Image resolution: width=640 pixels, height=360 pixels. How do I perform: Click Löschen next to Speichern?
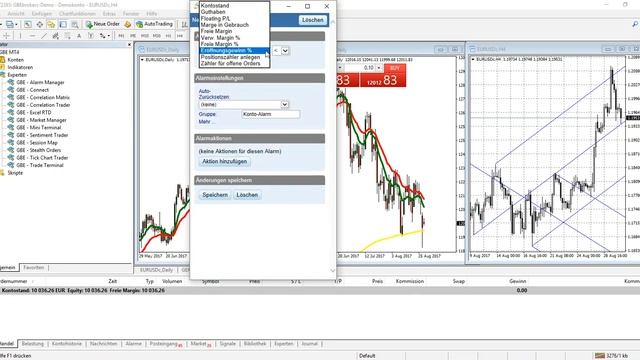[x=247, y=195]
